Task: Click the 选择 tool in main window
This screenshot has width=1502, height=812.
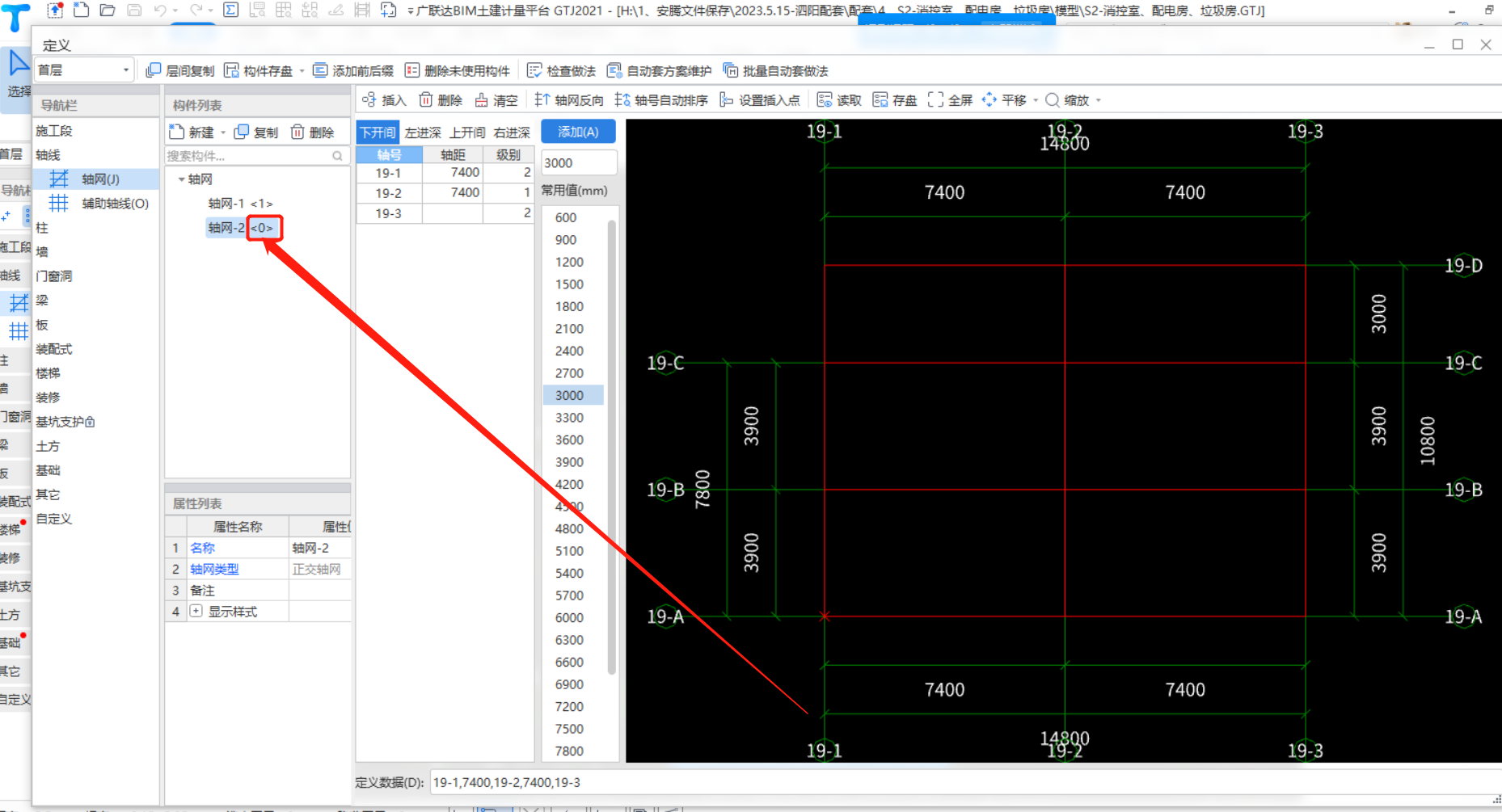Action: coord(17,74)
